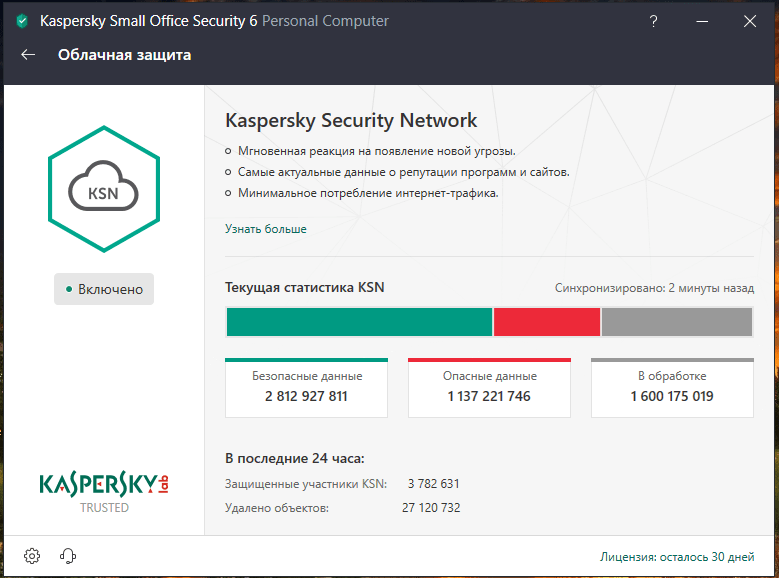779x578 pixels.
Task: Click the Kaspersky Lab Trusted logo
Action: [x=104, y=493]
